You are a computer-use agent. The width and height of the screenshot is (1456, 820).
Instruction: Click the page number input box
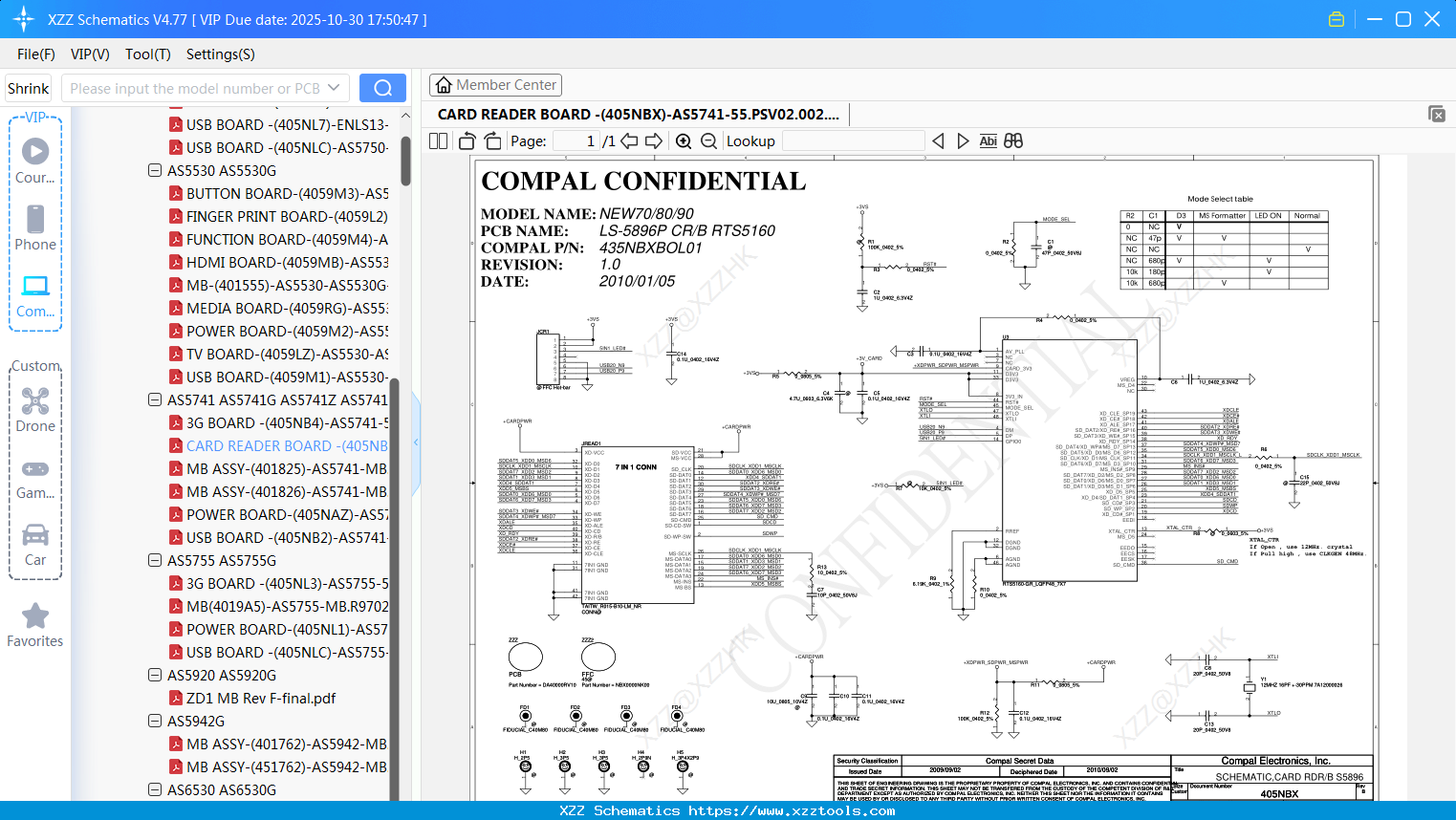point(576,141)
